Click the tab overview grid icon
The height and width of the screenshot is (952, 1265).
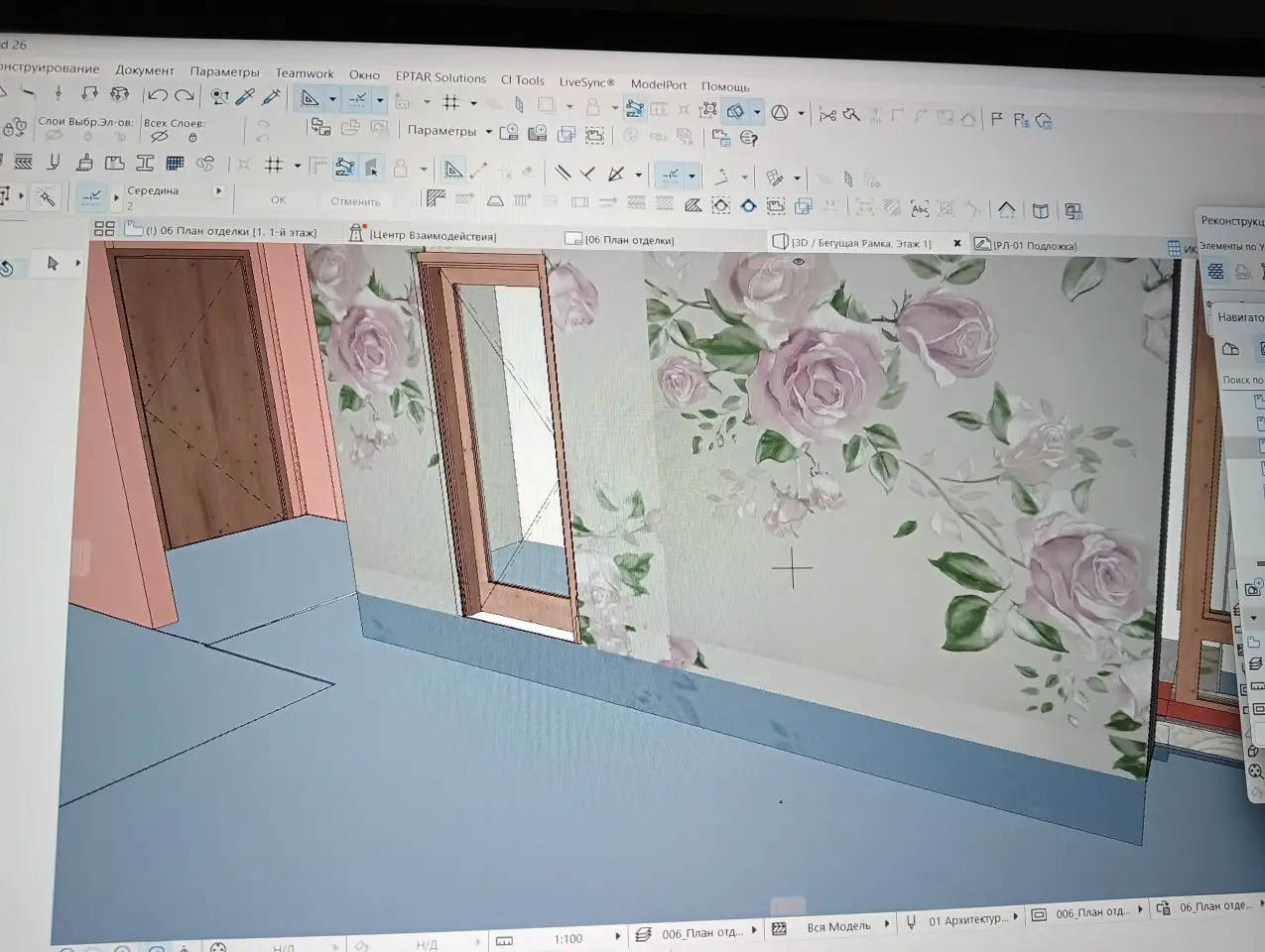tap(104, 228)
